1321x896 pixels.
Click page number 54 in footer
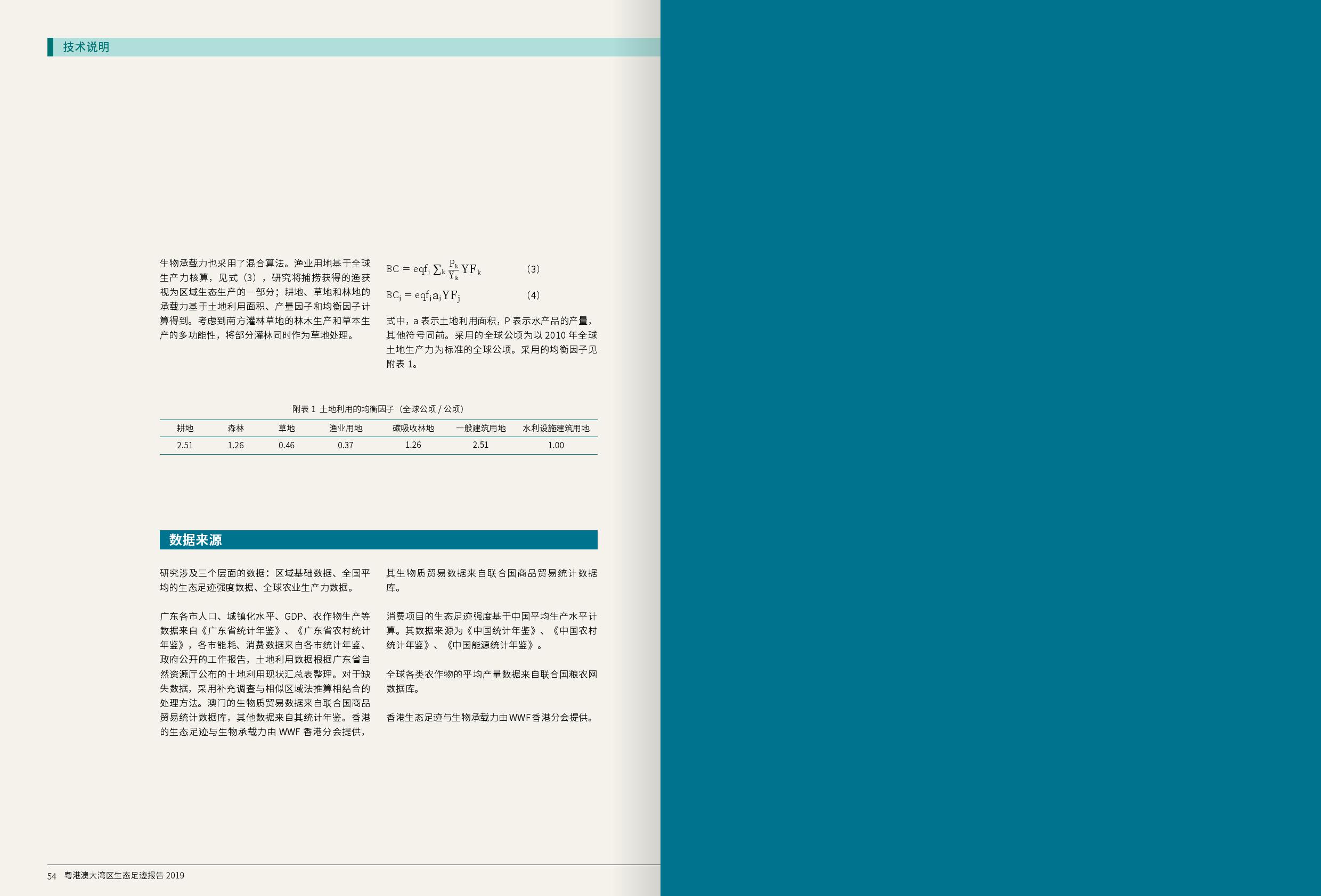52,876
